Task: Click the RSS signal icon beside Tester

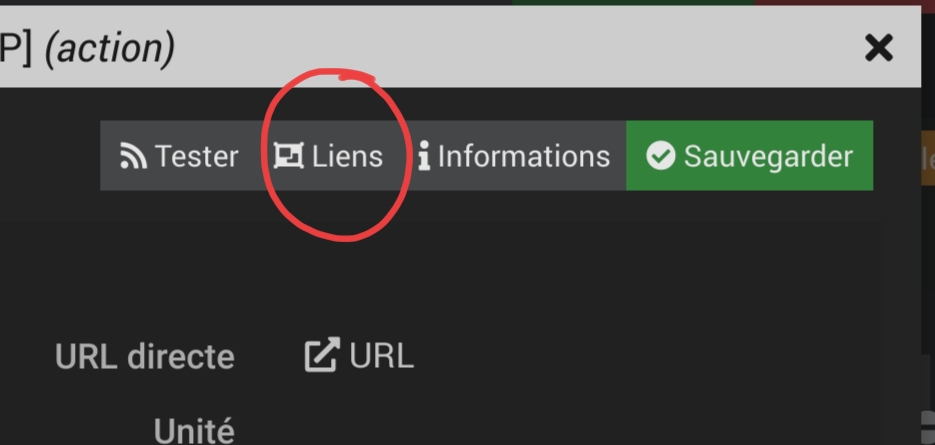Action: (132, 157)
